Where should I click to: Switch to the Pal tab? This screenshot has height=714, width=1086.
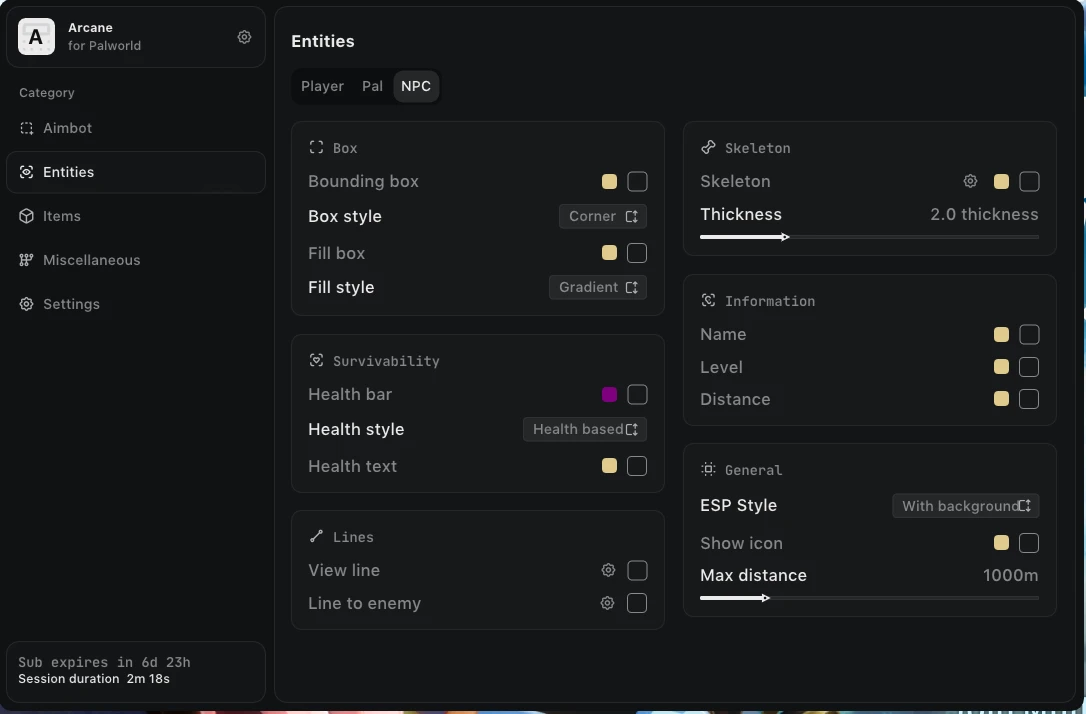pyautogui.click(x=372, y=87)
